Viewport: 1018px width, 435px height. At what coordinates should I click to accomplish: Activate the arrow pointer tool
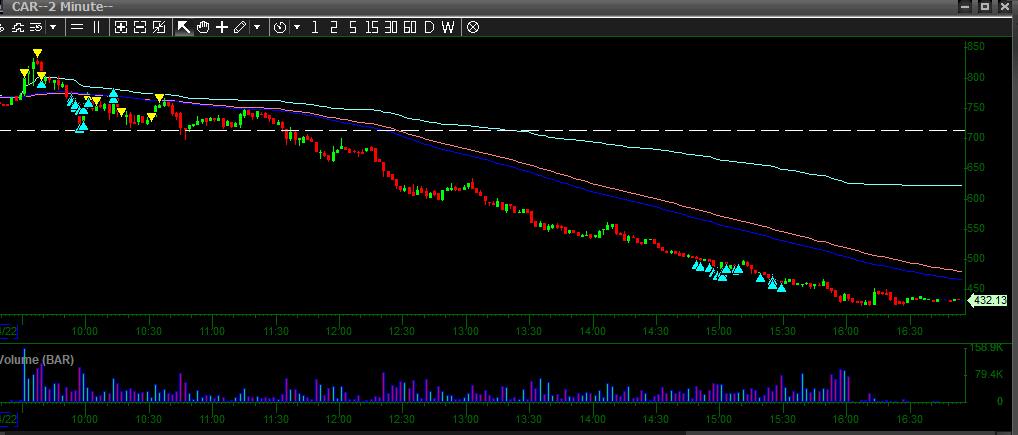click(x=184, y=27)
